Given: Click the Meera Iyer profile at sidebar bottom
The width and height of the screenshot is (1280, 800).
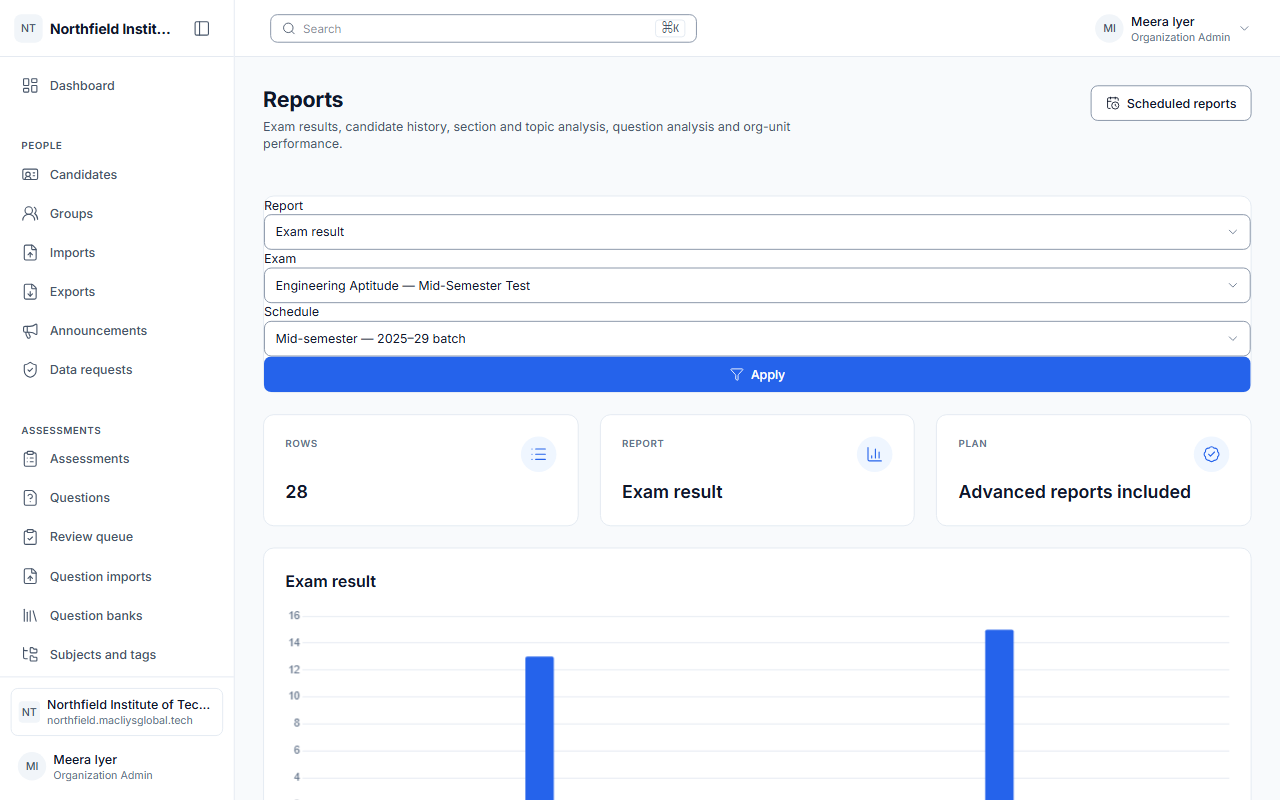Looking at the screenshot, I should coord(117,767).
